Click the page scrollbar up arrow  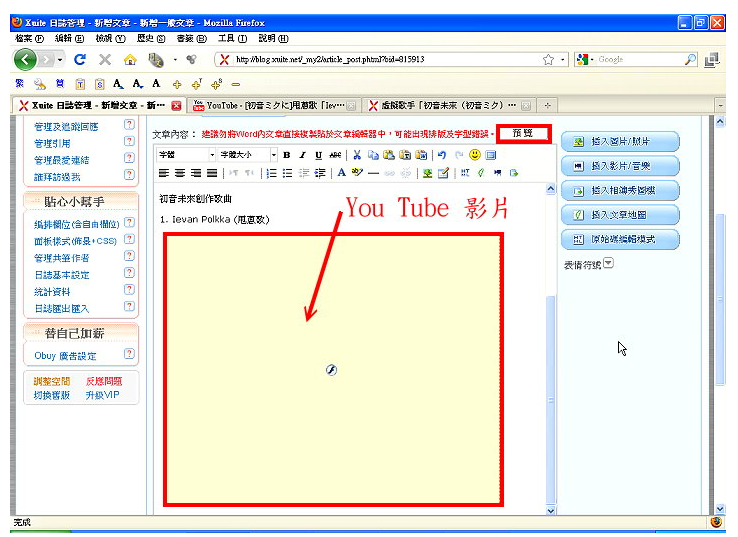click(x=720, y=122)
